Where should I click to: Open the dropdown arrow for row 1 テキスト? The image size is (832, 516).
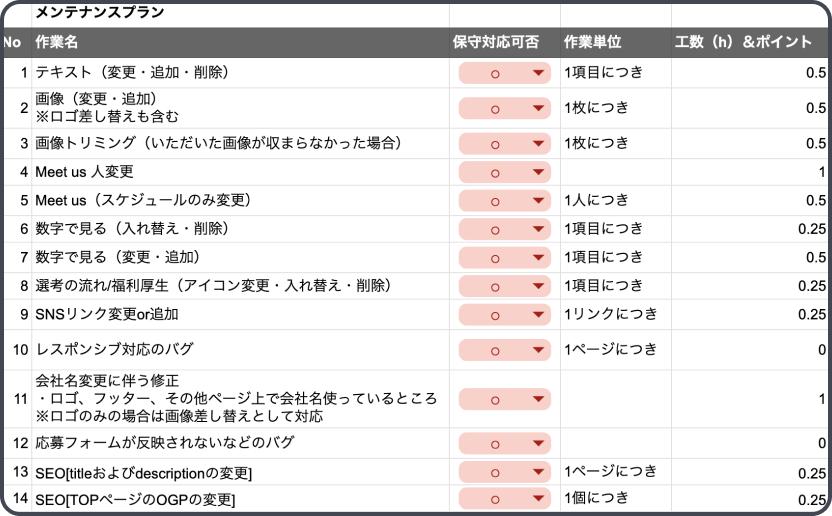[x=539, y=73]
